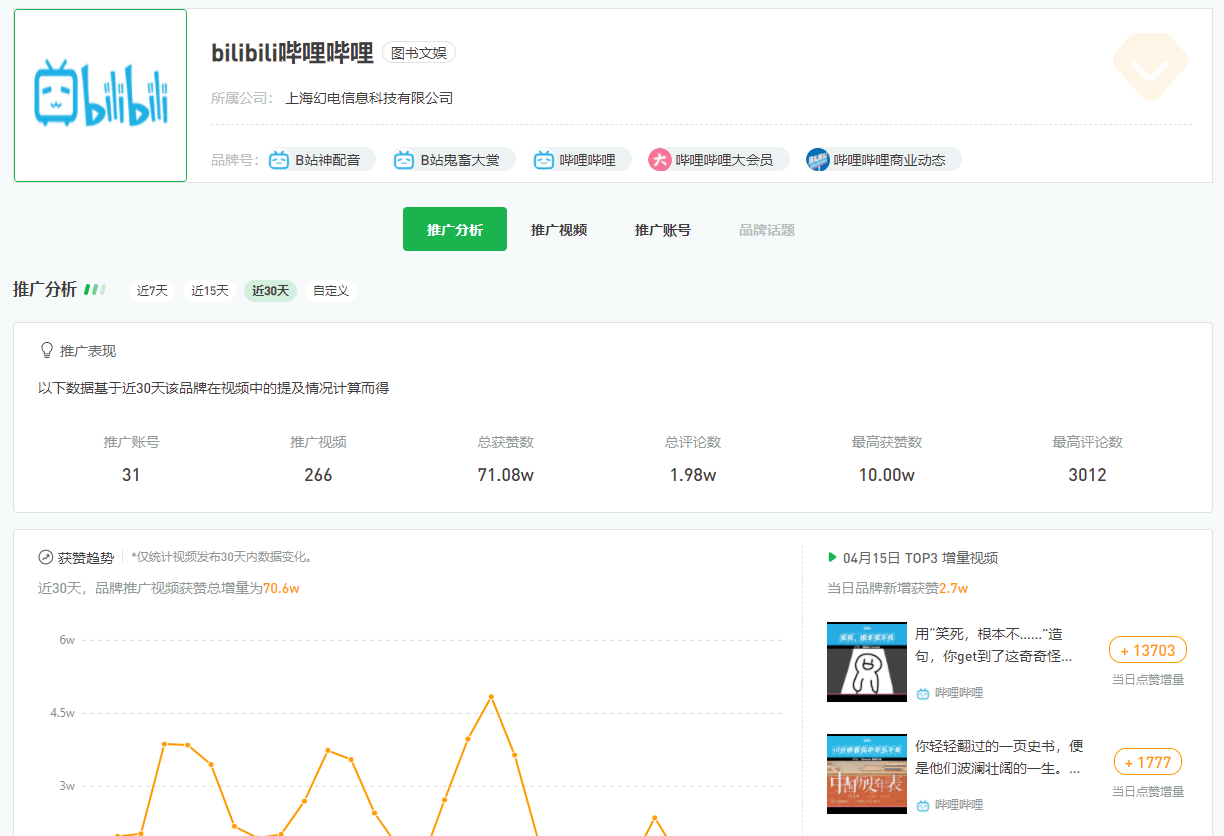Click the orange favorite badge icon

point(1150,67)
